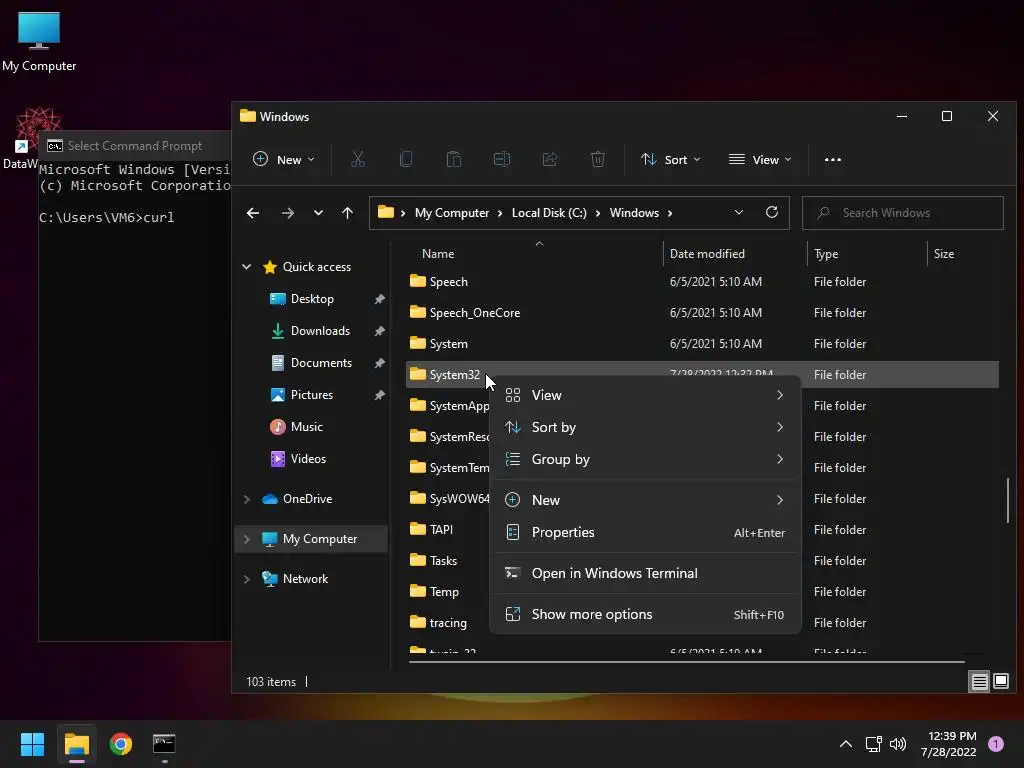The width and height of the screenshot is (1024, 768).
Task: Launch Google Chrome from taskbar
Action: (x=121, y=744)
